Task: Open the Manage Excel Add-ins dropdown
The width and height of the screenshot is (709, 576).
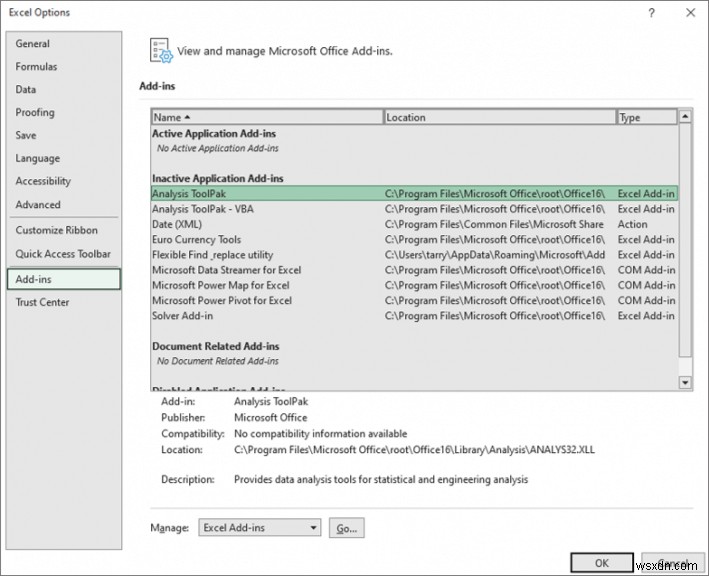Action: pyautogui.click(x=260, y=528)
